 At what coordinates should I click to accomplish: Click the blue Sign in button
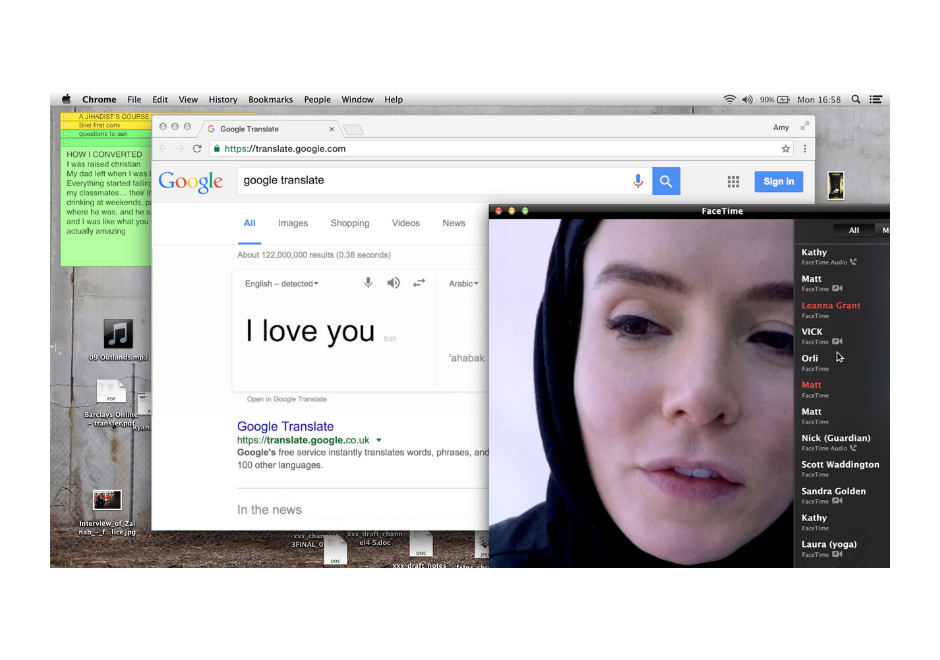coord(779,181)
